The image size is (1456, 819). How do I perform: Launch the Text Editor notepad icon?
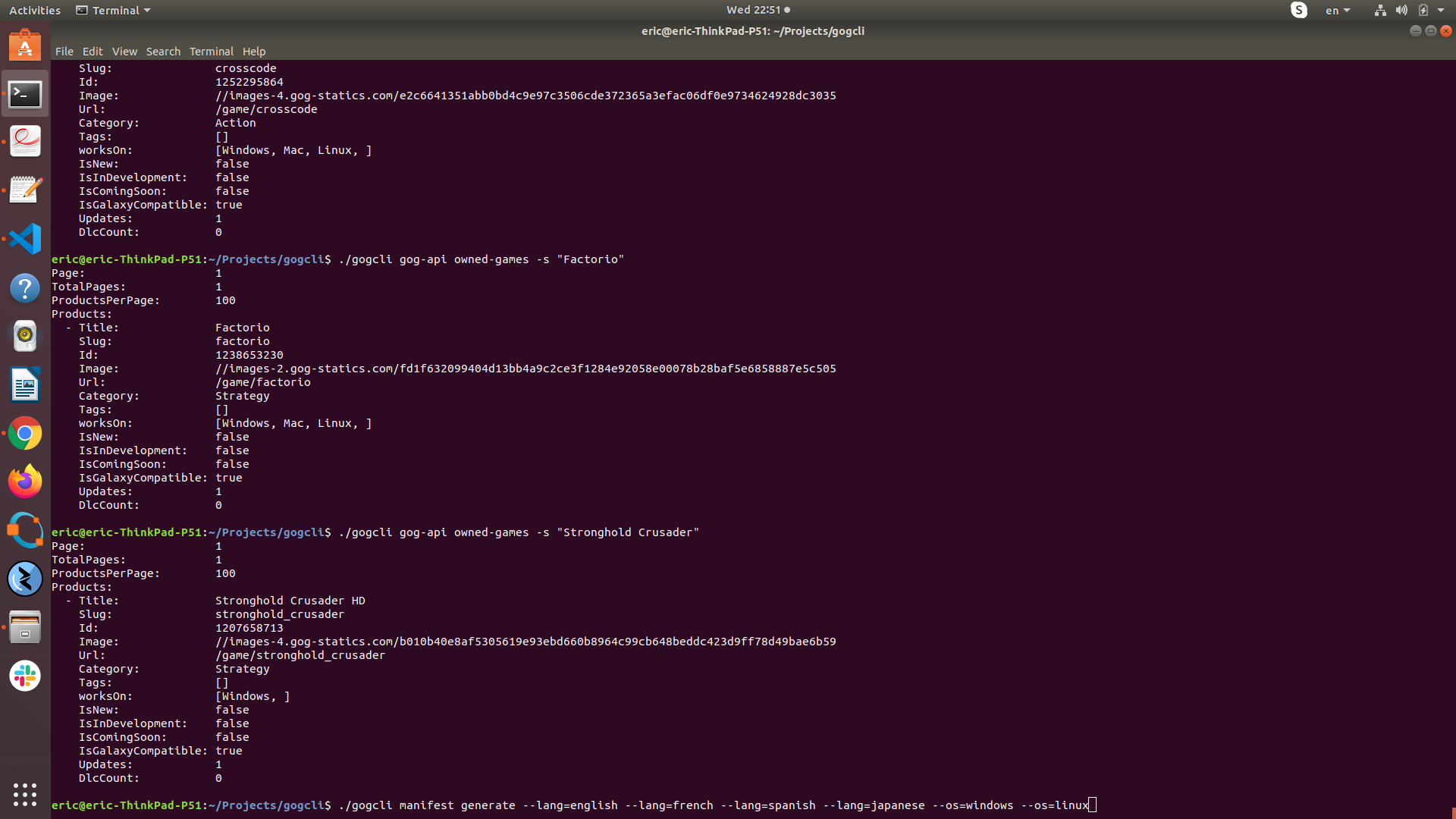[x=25, y=190]
